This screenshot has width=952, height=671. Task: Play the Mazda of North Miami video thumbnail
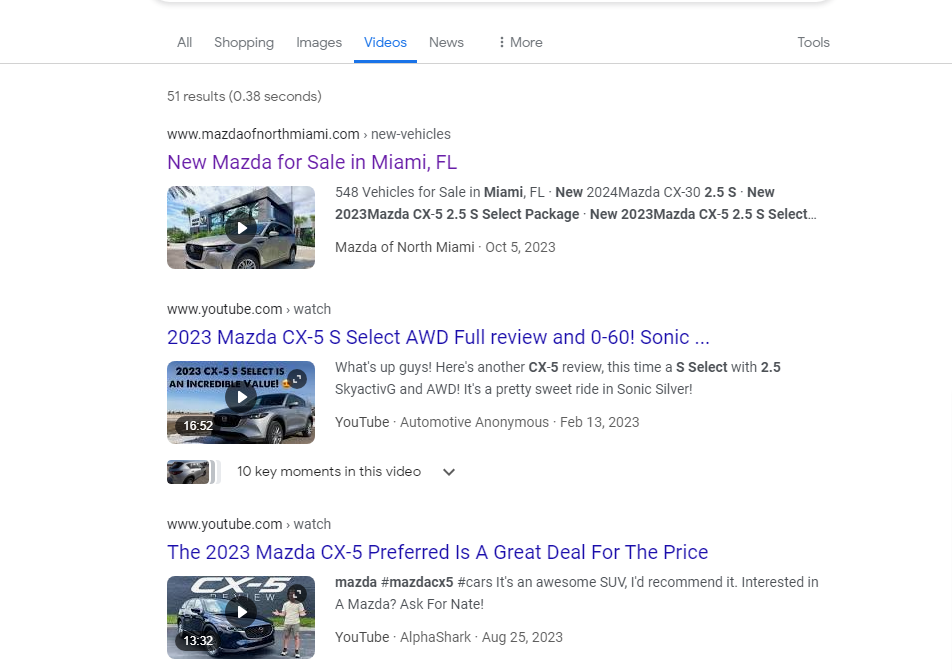pyautogui.click(x=241, y=228)
